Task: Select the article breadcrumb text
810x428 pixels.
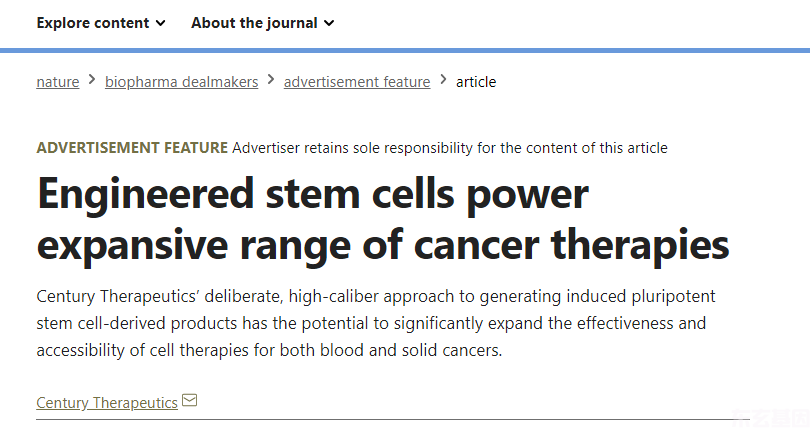Action: (476, 82)
